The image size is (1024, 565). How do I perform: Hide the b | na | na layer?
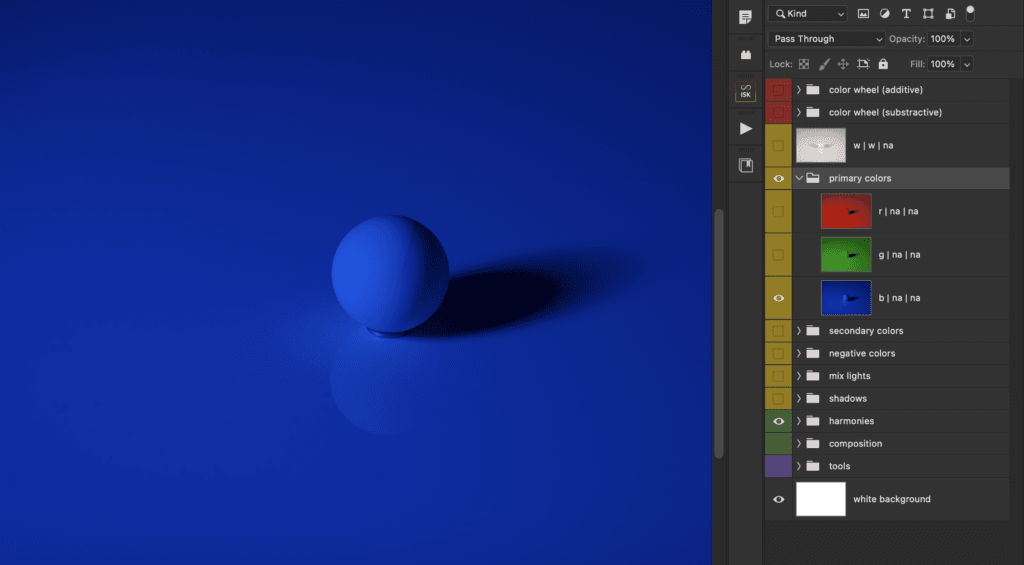point(778,298)
